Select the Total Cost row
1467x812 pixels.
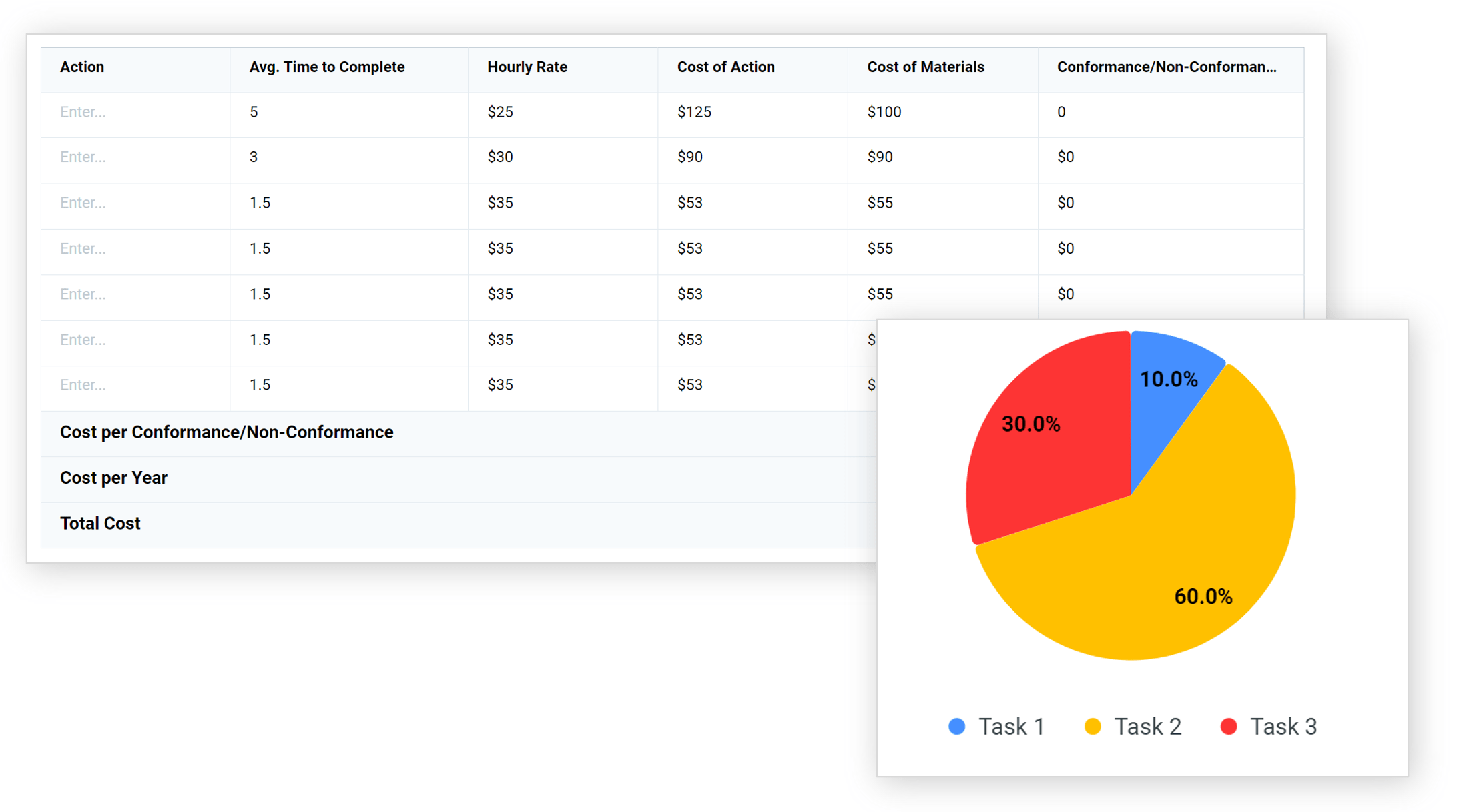click(100, 523)
